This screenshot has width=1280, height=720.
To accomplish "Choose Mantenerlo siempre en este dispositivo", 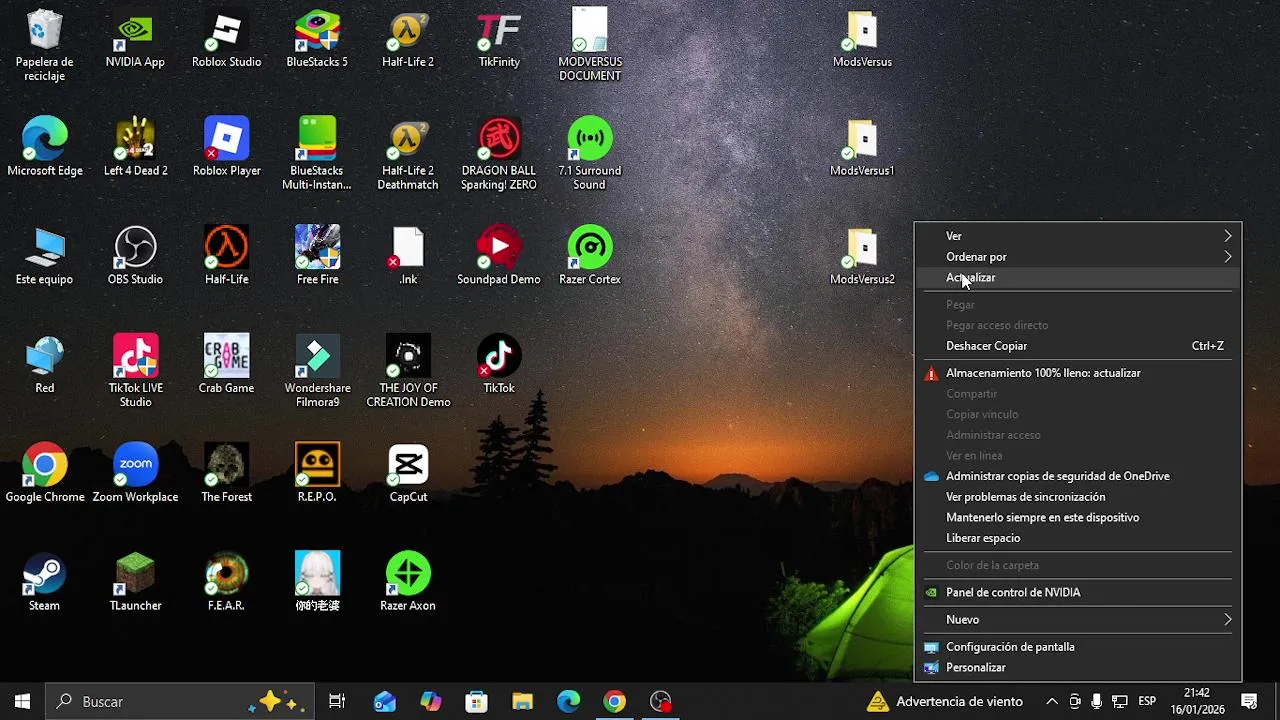I will click(x=1078, y=518).
